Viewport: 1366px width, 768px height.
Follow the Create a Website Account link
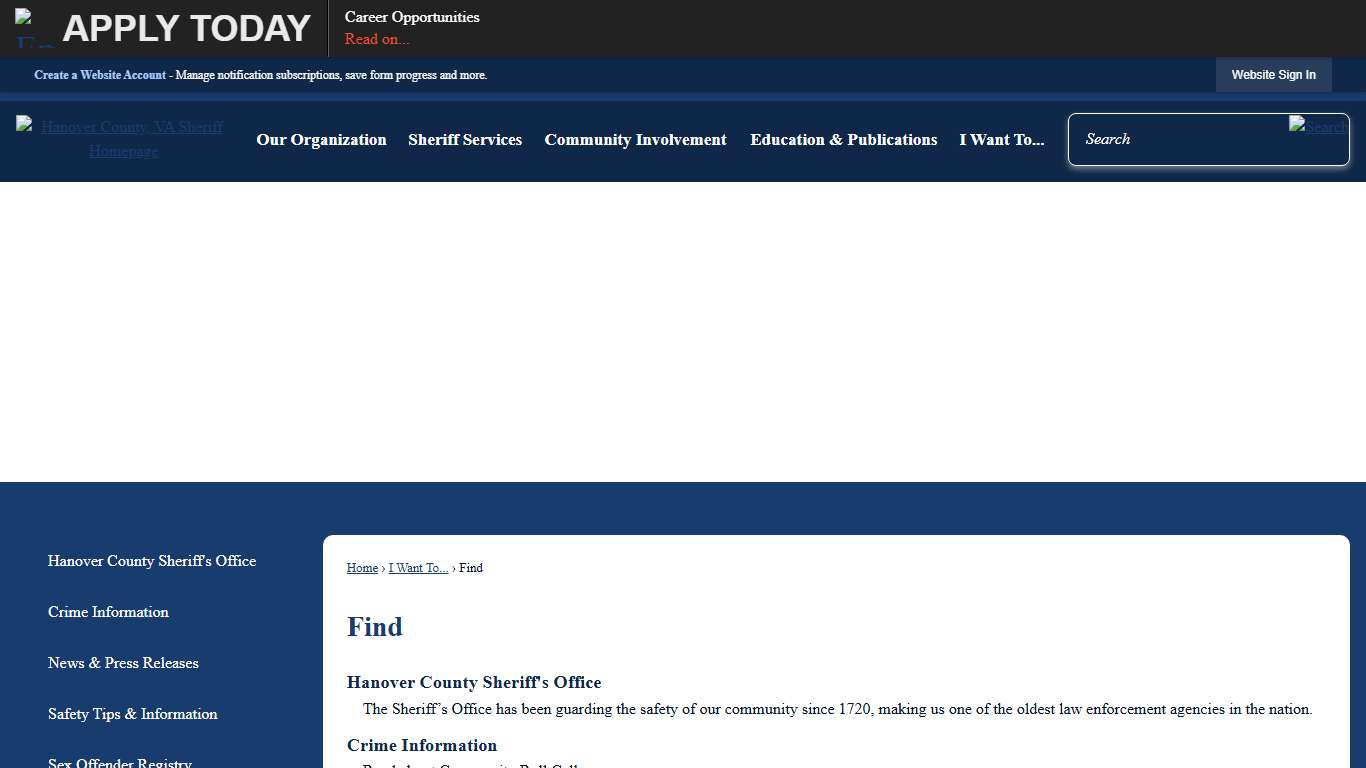point(100,75)
